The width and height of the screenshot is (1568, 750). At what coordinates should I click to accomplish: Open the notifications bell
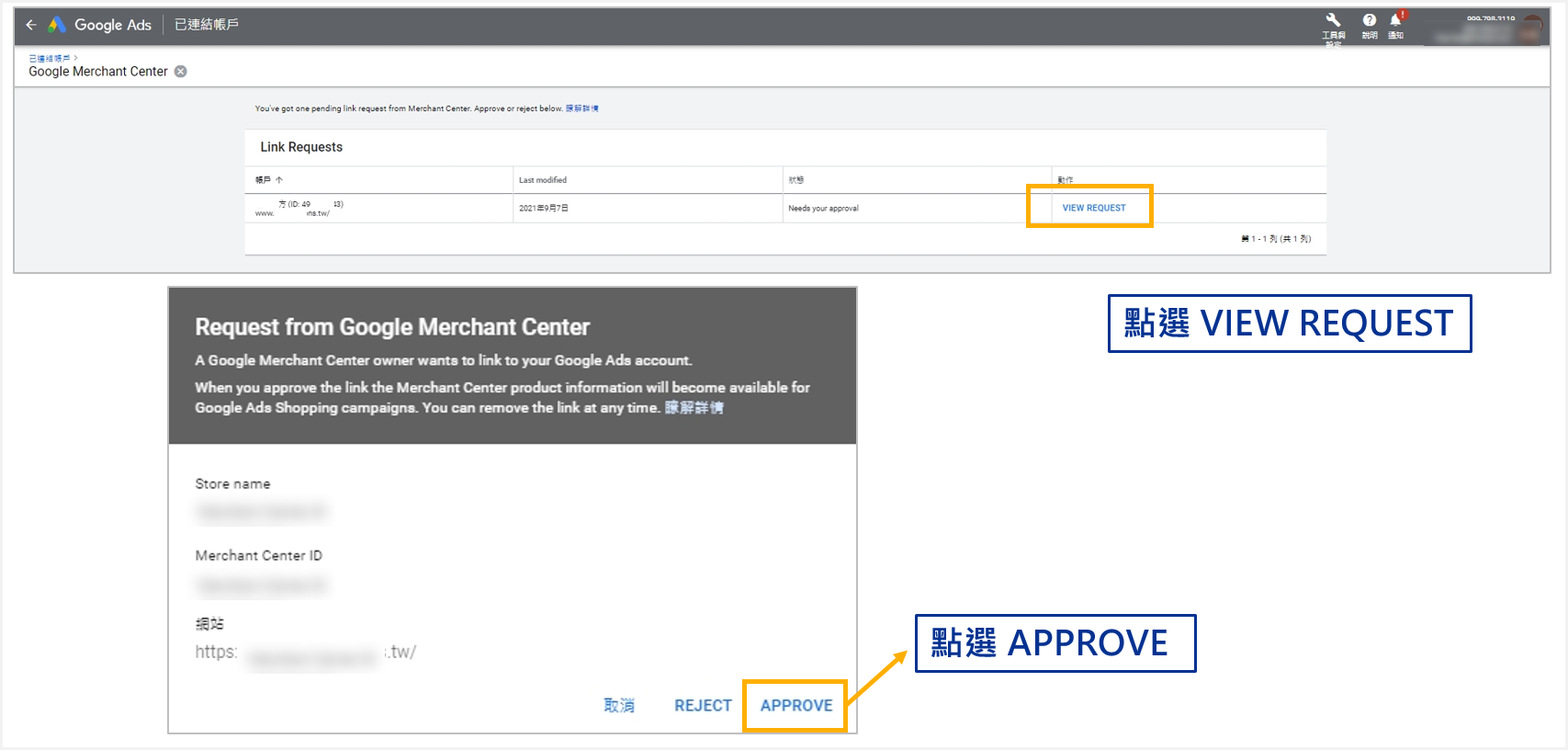click(x=1395, y=20)
